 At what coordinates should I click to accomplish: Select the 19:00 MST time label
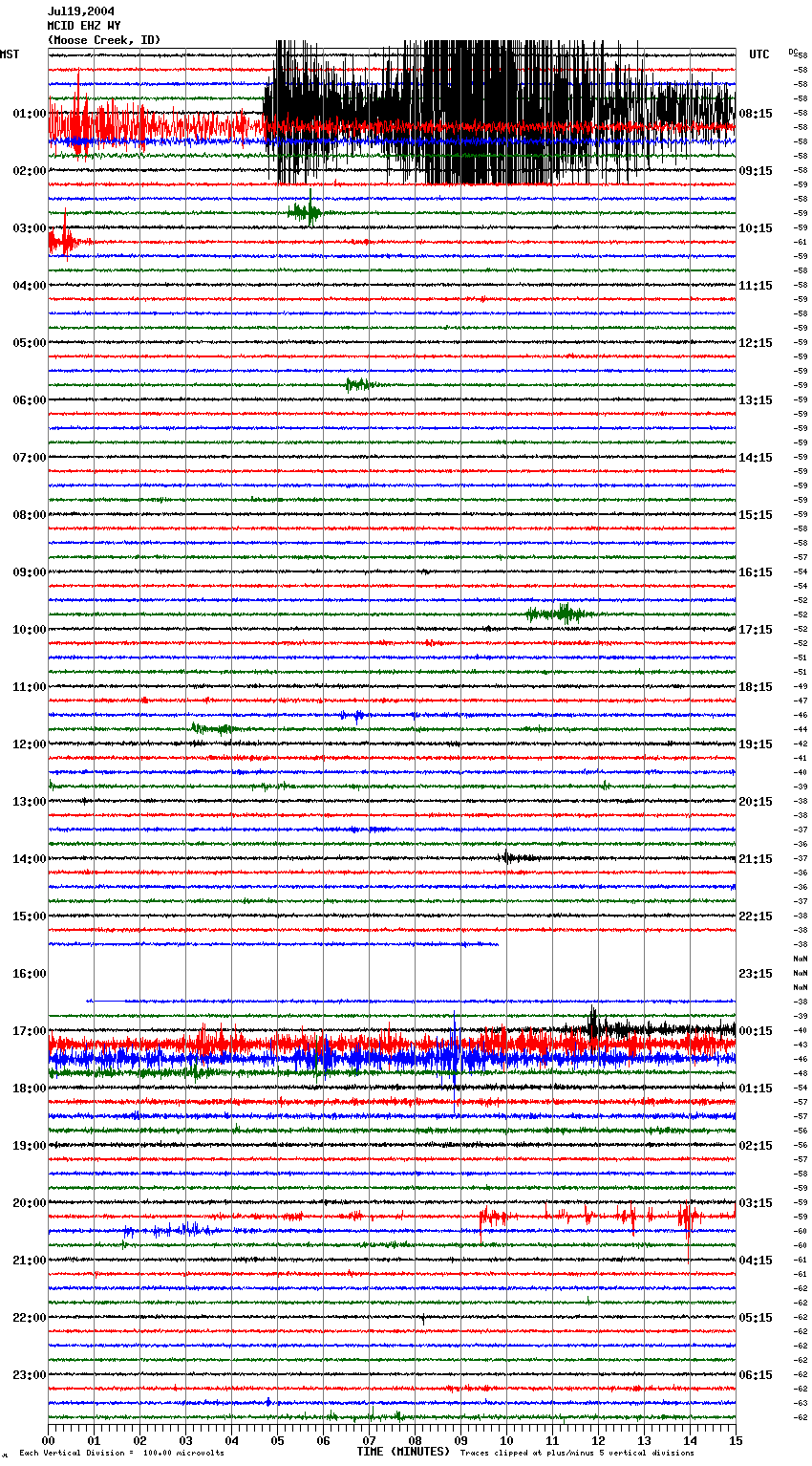click(x=30, y=1145)
